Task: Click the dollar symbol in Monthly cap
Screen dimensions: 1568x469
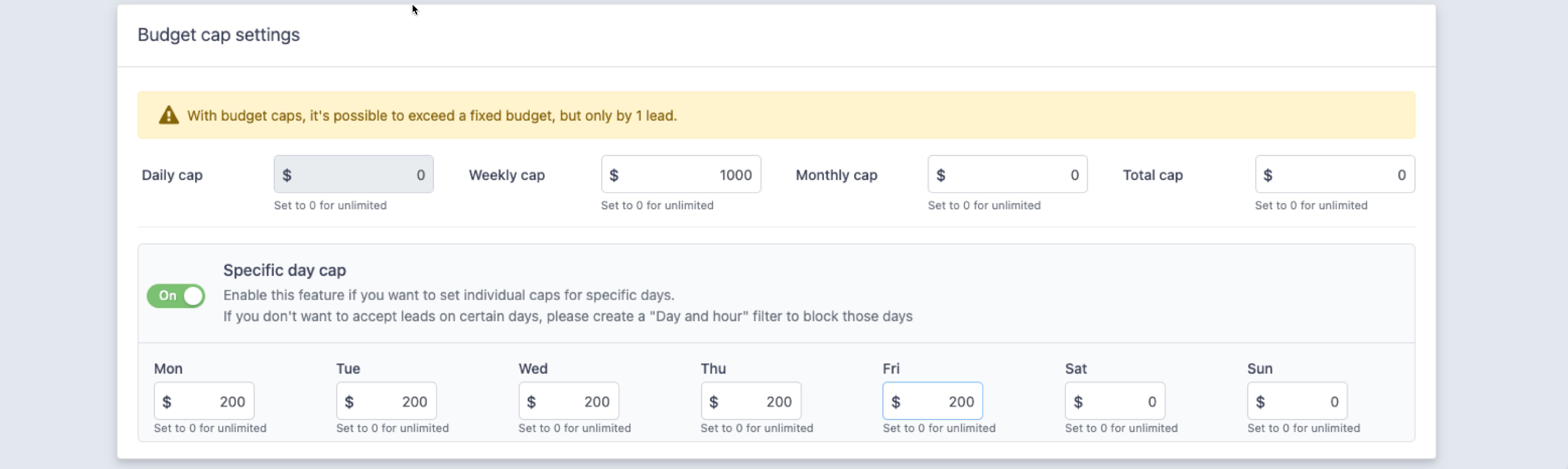Action: [940, 176]
